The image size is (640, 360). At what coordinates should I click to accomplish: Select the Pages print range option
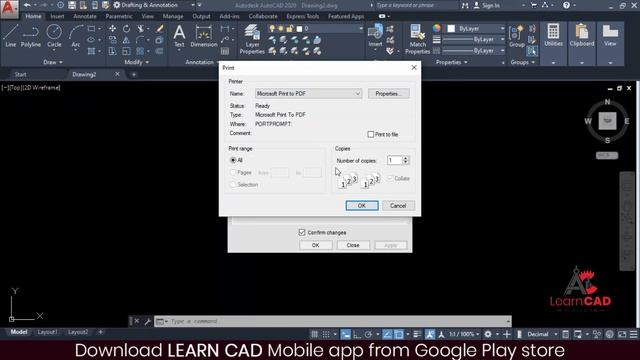[x=233, y=173]
